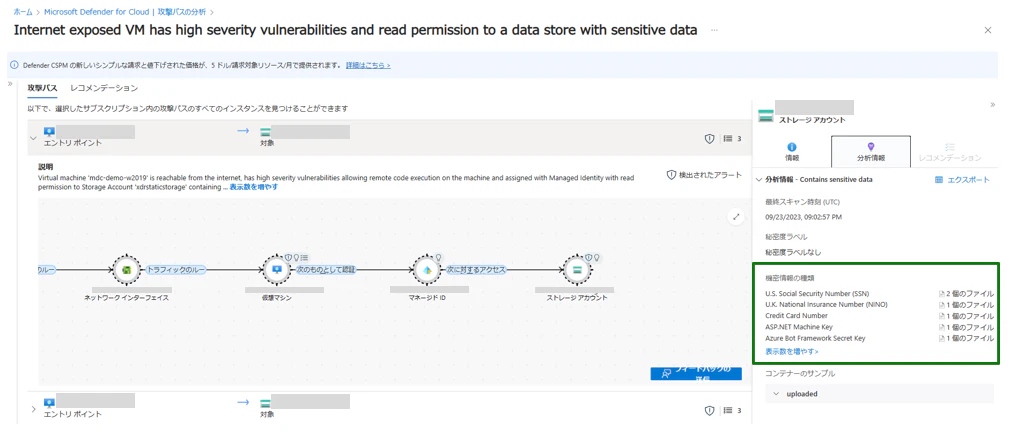1023x434 pixels.
Task: Click the lightbulb badge above マネージド ID node
Action: [439, 257]
